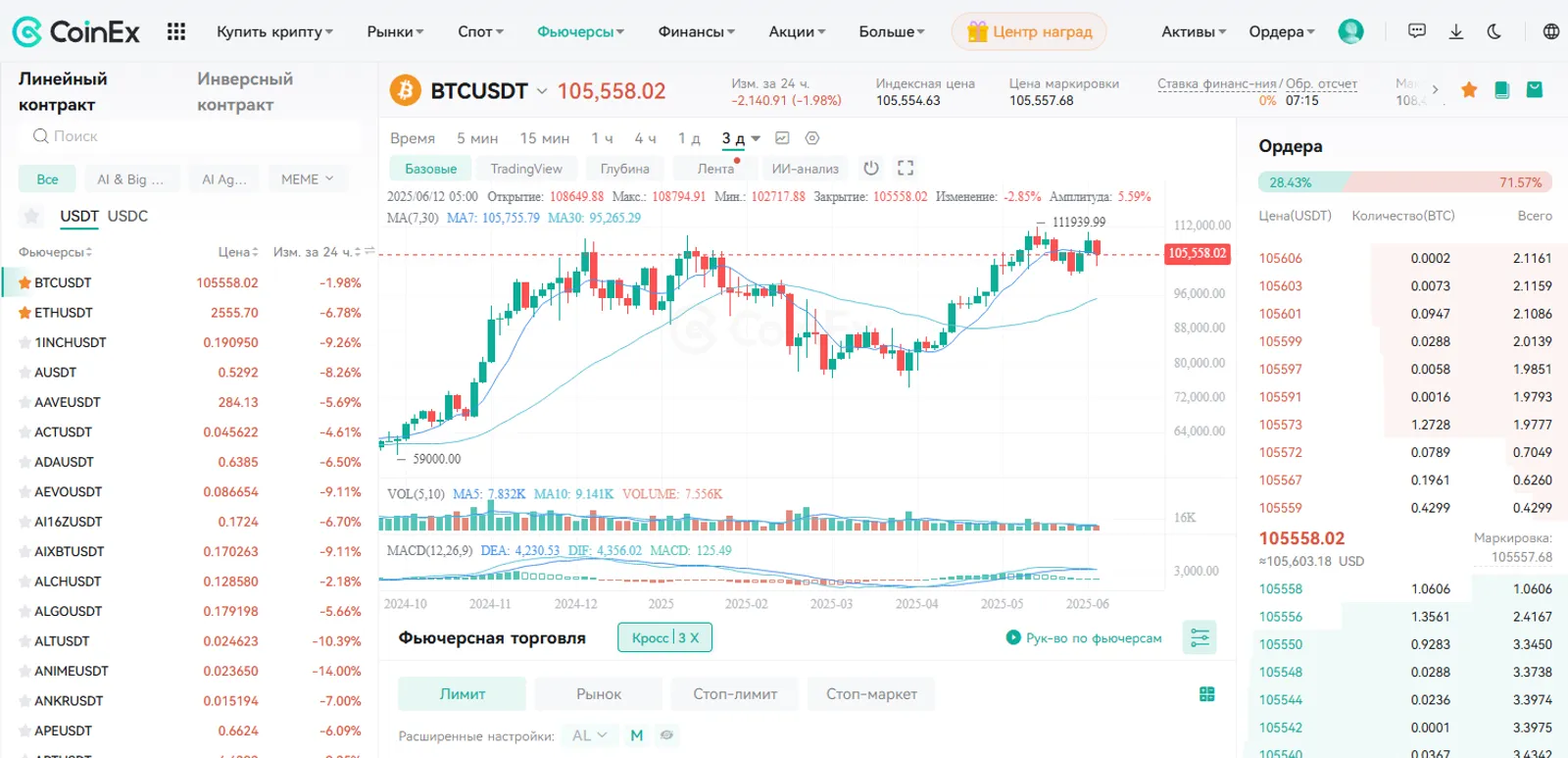
Task: Open the chat messages icon
Action: pos(1417,31)
